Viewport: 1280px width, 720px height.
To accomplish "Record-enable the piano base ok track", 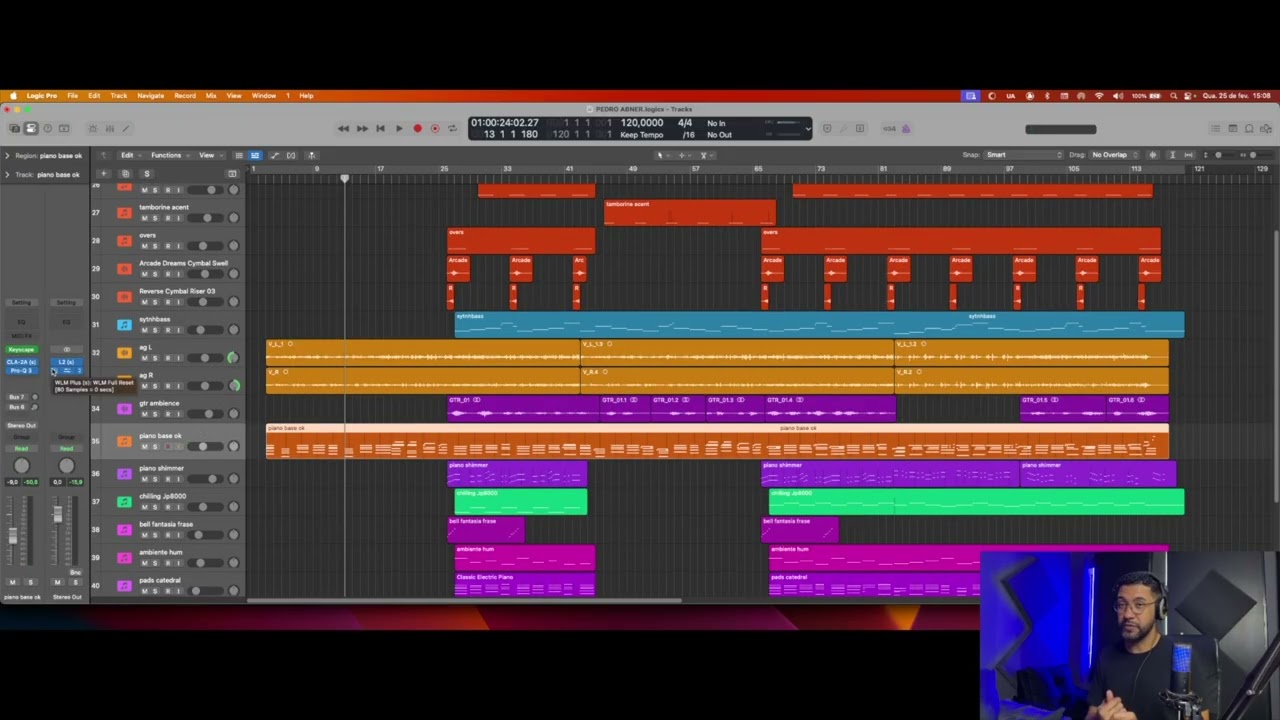I will (168, 447).
